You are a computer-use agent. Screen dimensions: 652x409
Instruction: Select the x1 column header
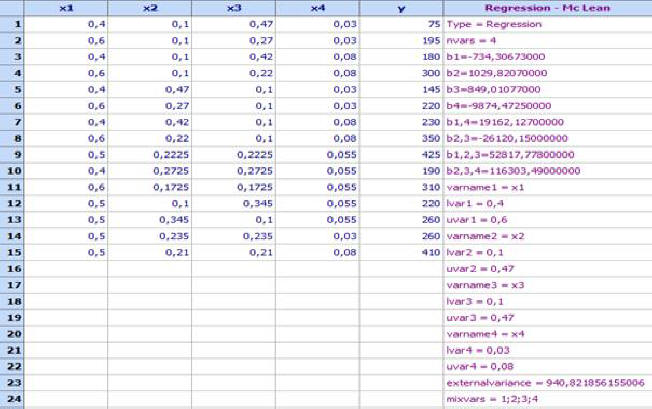point(65,8)
